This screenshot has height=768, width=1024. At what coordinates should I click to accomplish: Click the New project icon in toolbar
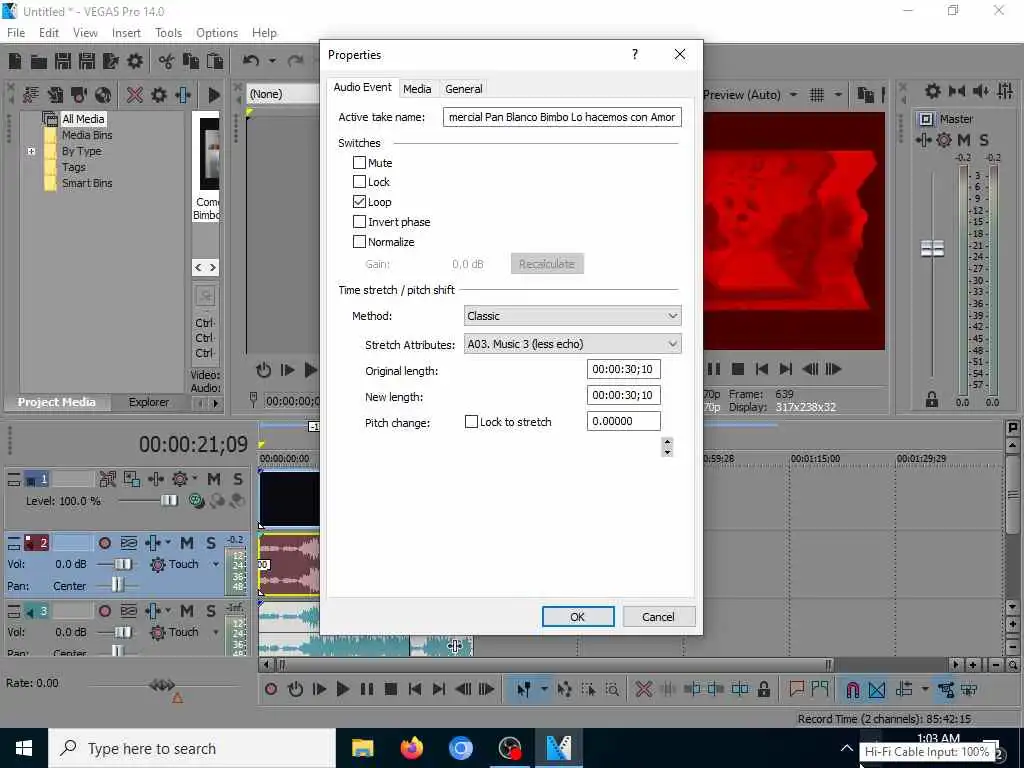[15, 61]
